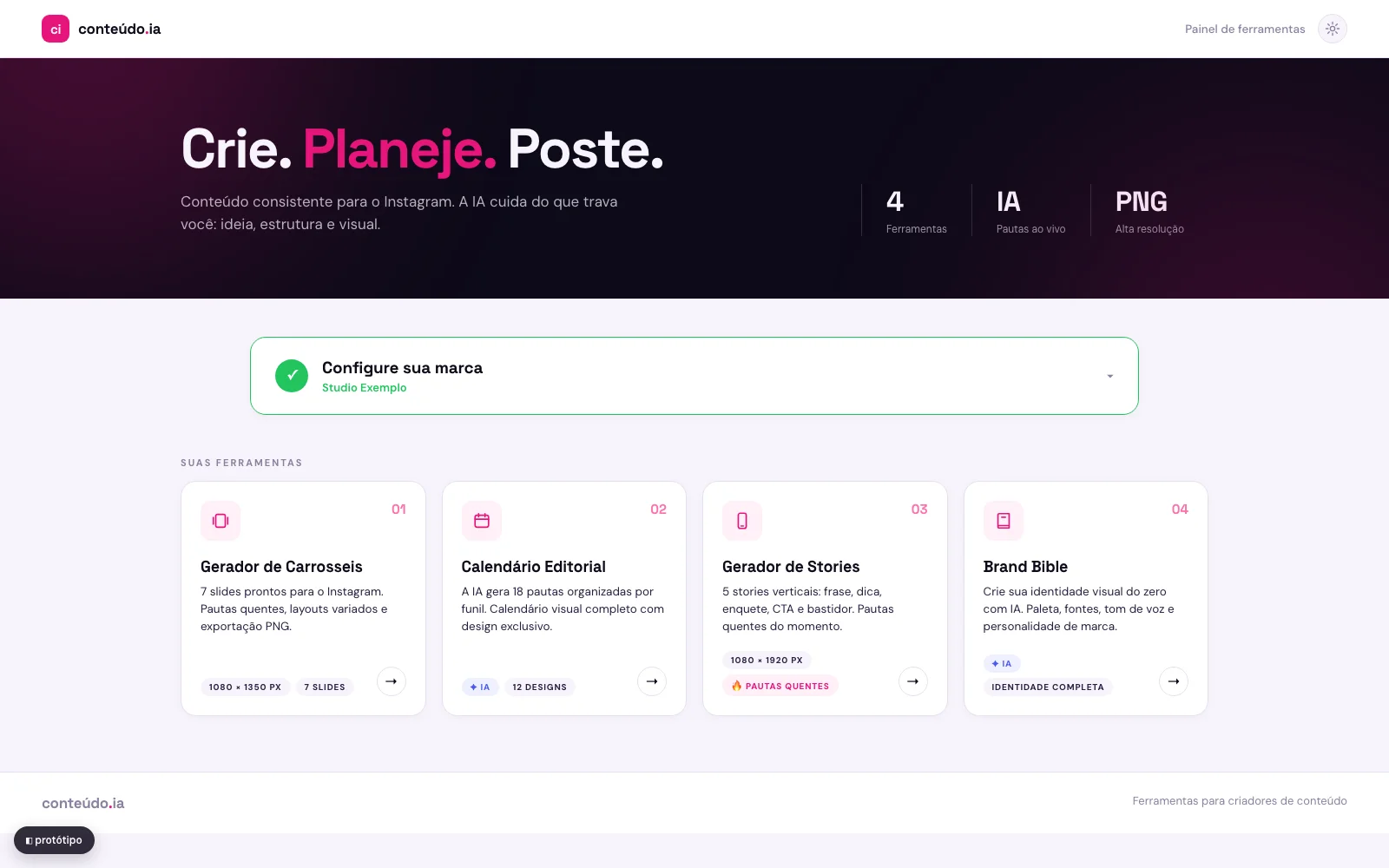Click the Gerador de Stories card title
Image resolution: width=1389 pixels, height=868 pixels.
pyautogui.click(x=791, y=567)
